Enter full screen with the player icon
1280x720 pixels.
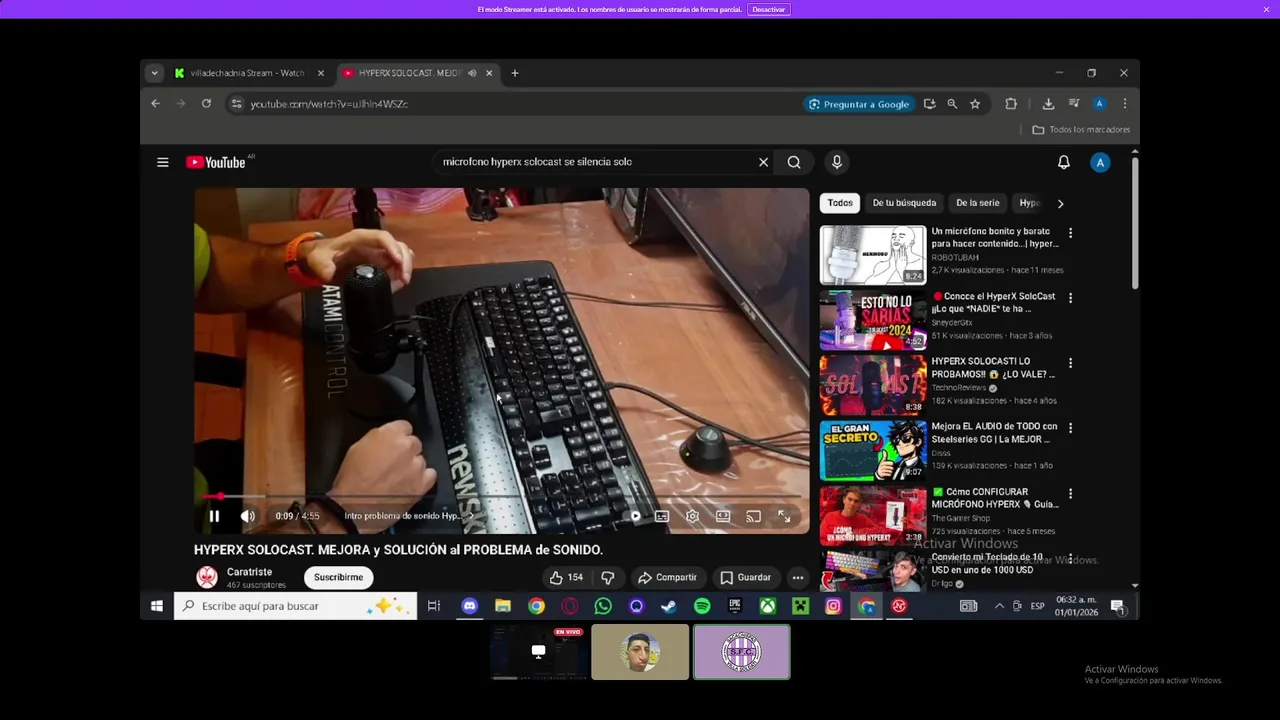(x=784, y=516)
